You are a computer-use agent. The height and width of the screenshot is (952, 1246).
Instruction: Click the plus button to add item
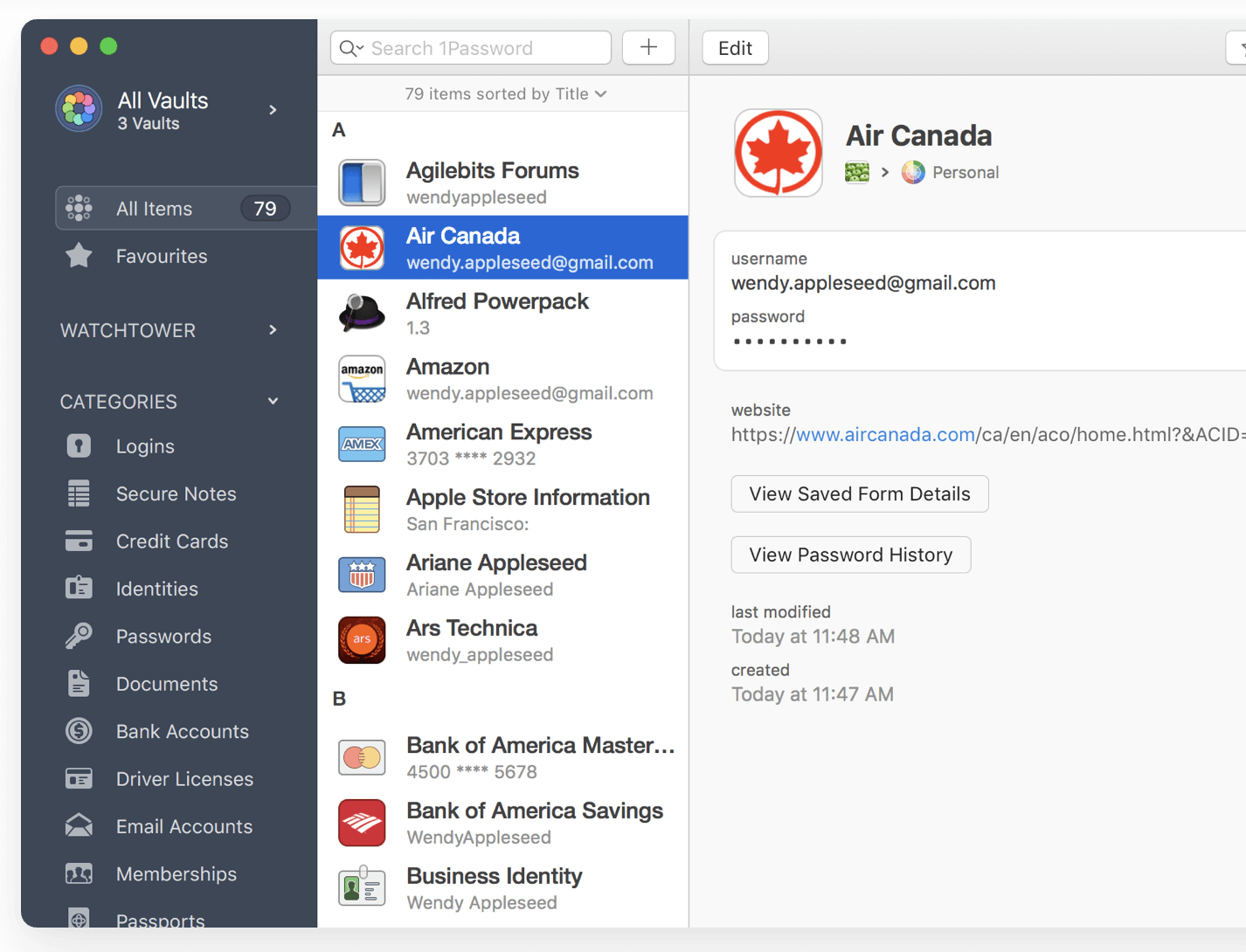(648, 47)
